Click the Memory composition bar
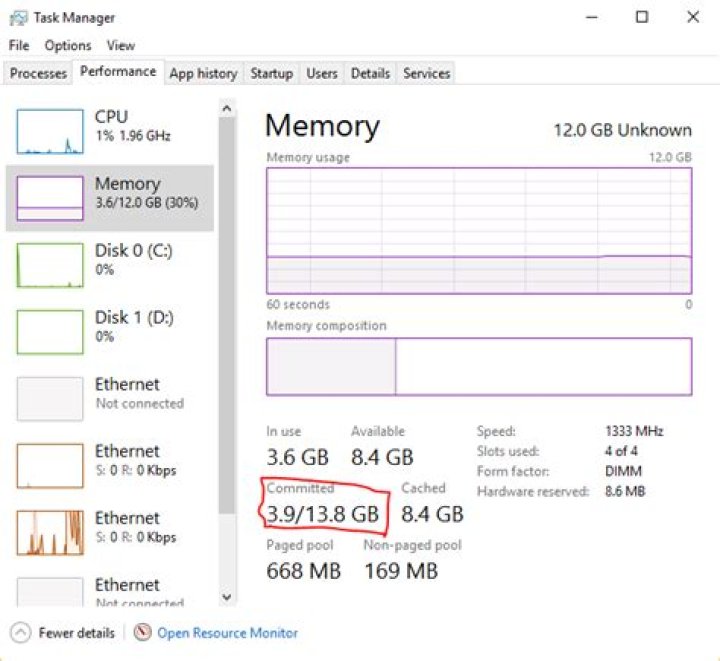 479,367
